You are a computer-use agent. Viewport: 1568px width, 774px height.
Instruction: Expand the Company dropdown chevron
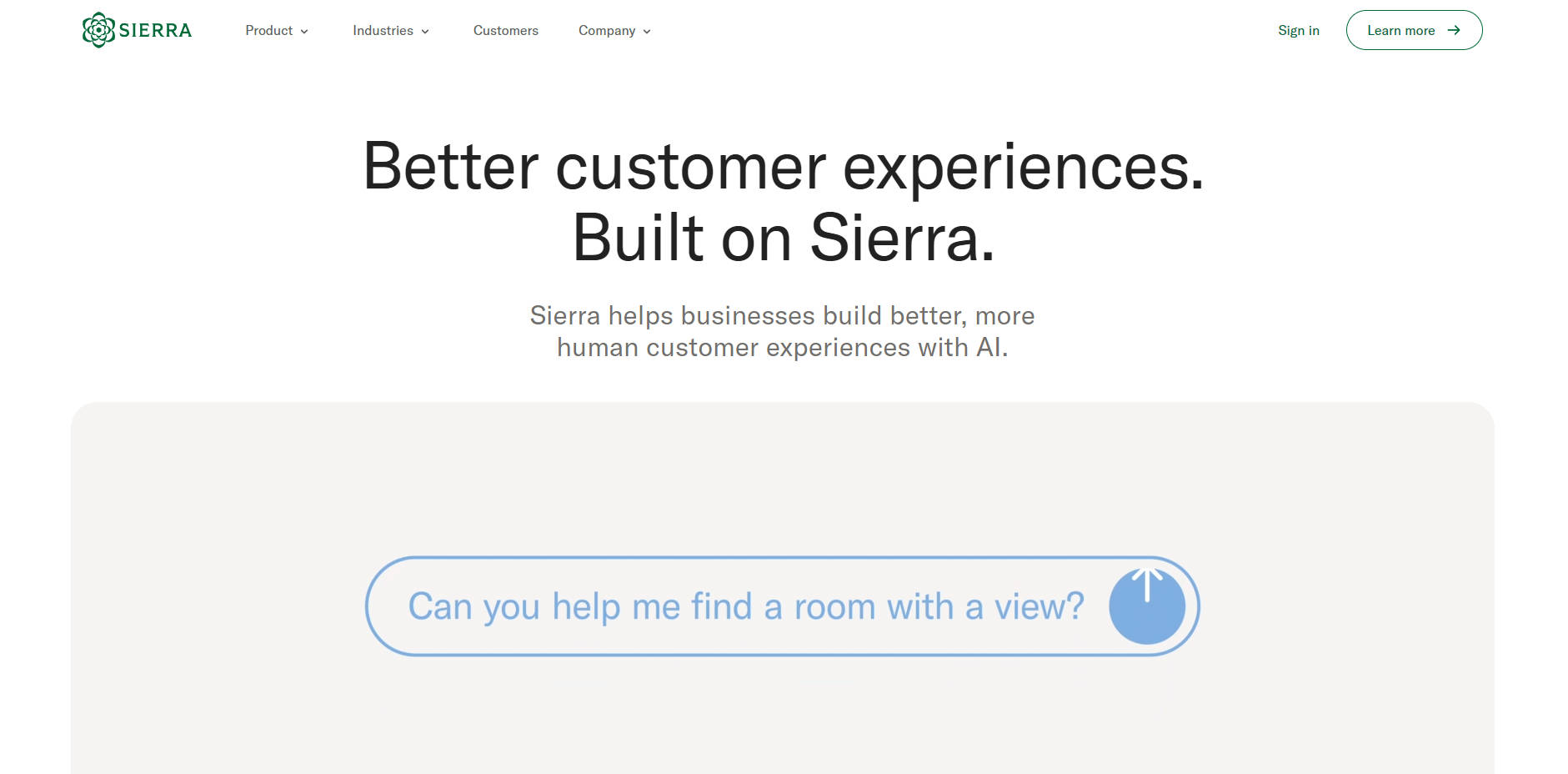click(648, 32)
